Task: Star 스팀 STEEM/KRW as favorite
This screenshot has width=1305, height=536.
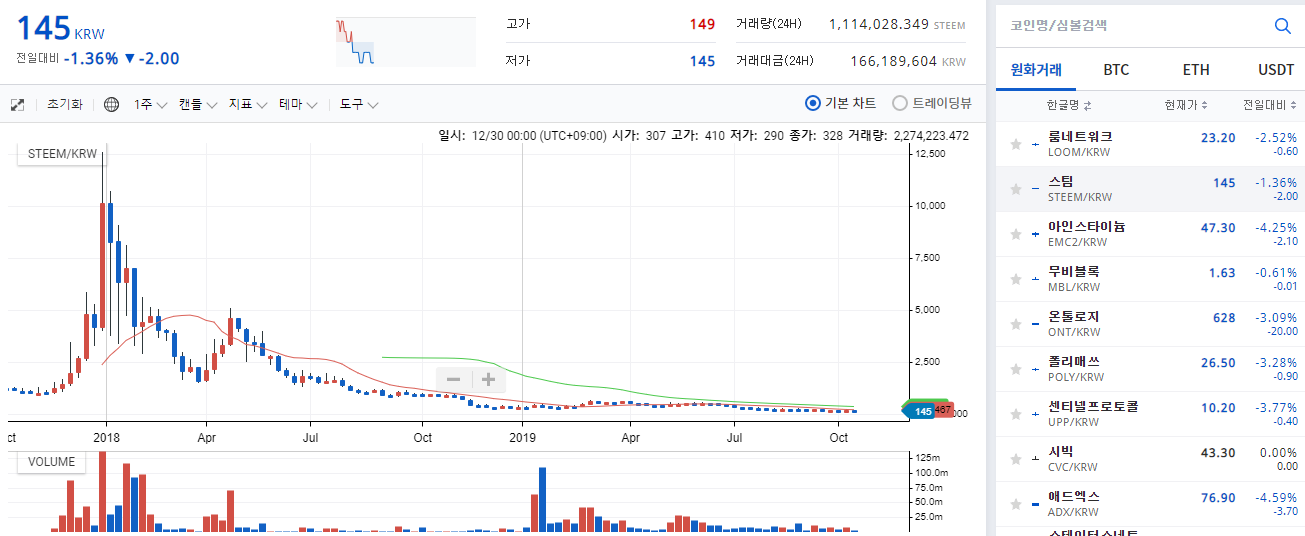Action: pyautogui.click(x=1016, y=189)
